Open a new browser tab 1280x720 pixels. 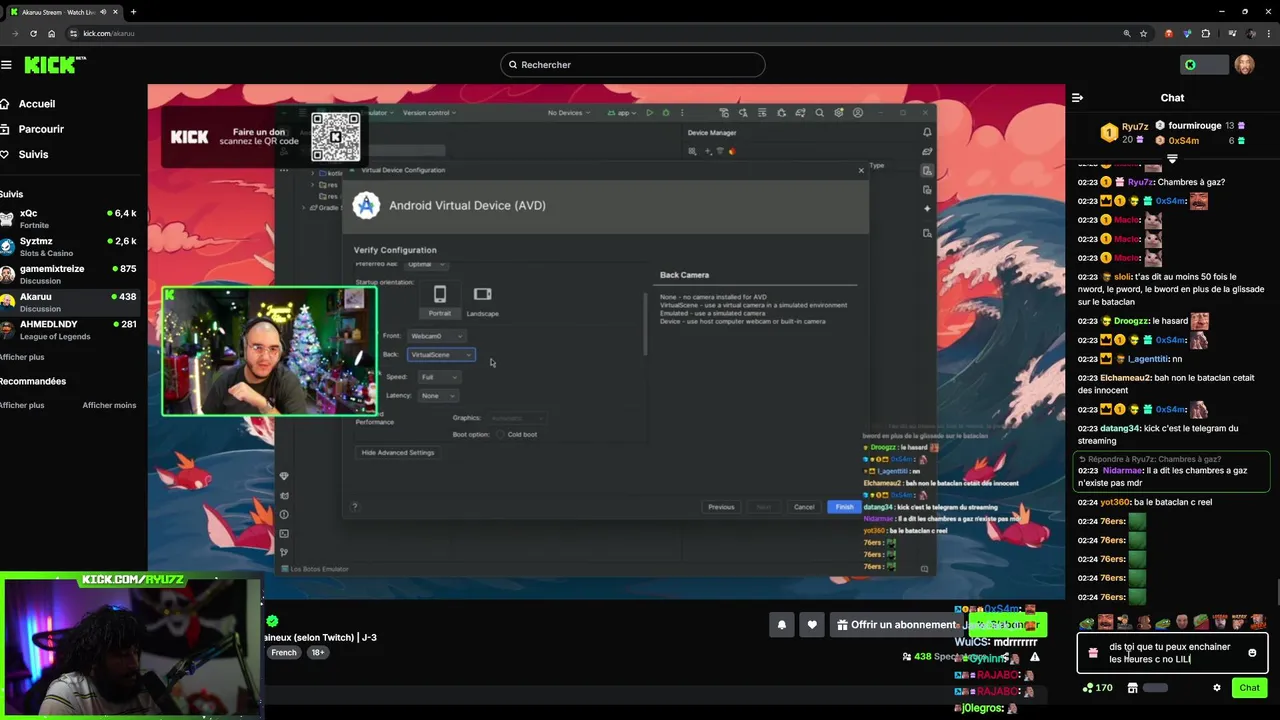[133, 12]
